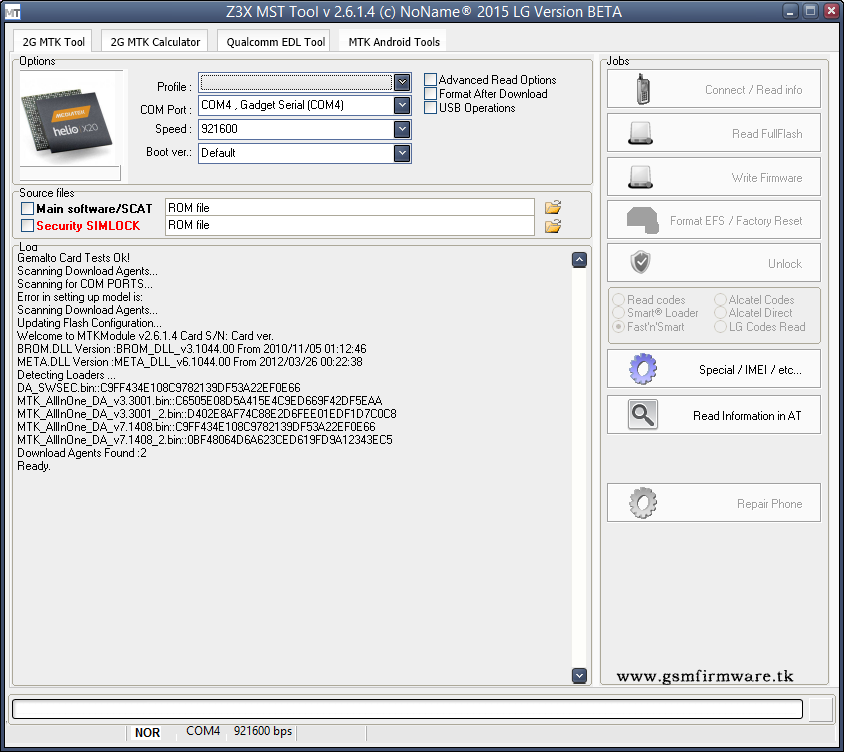The height and width of the screenshot is (752, 844).
Task: Browse folder for Main software/SCAT file
Action: tap(553, 207)
